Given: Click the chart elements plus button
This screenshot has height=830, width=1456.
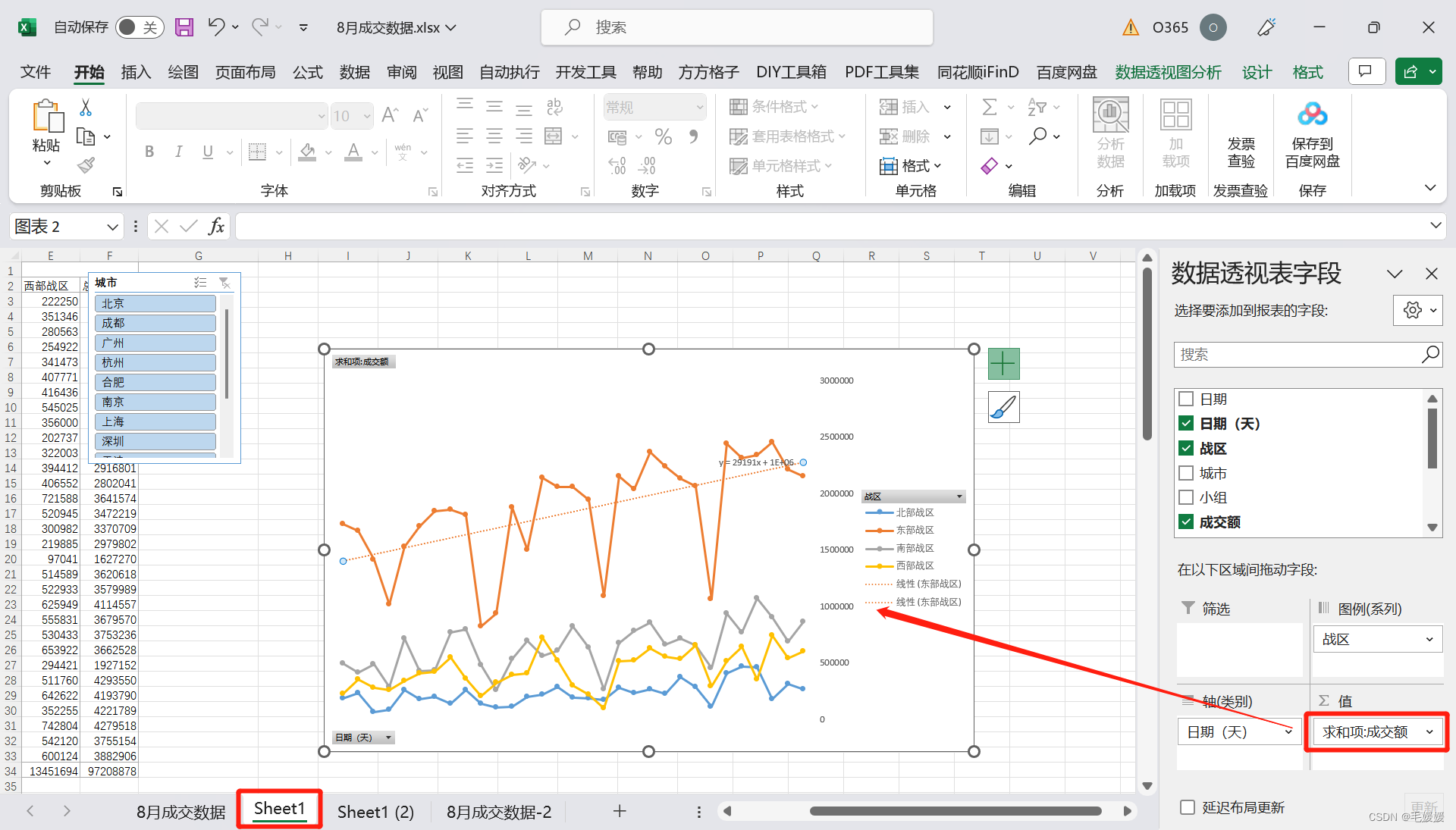Looking at the screenshot, I should (1003, 364).
